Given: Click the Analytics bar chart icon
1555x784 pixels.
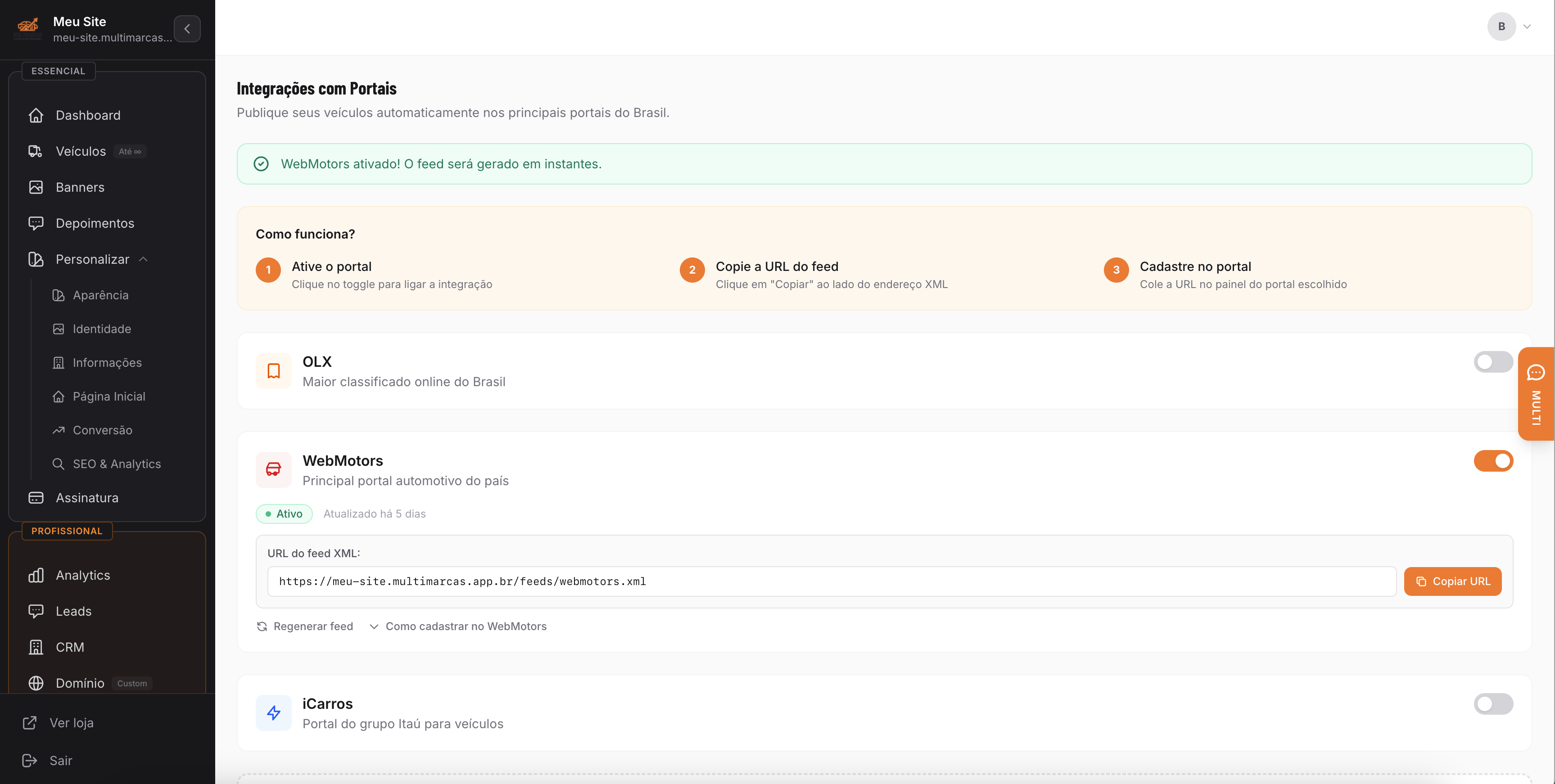Looking at the screenshot, I should pyautogui.click(x=36, y=575).
